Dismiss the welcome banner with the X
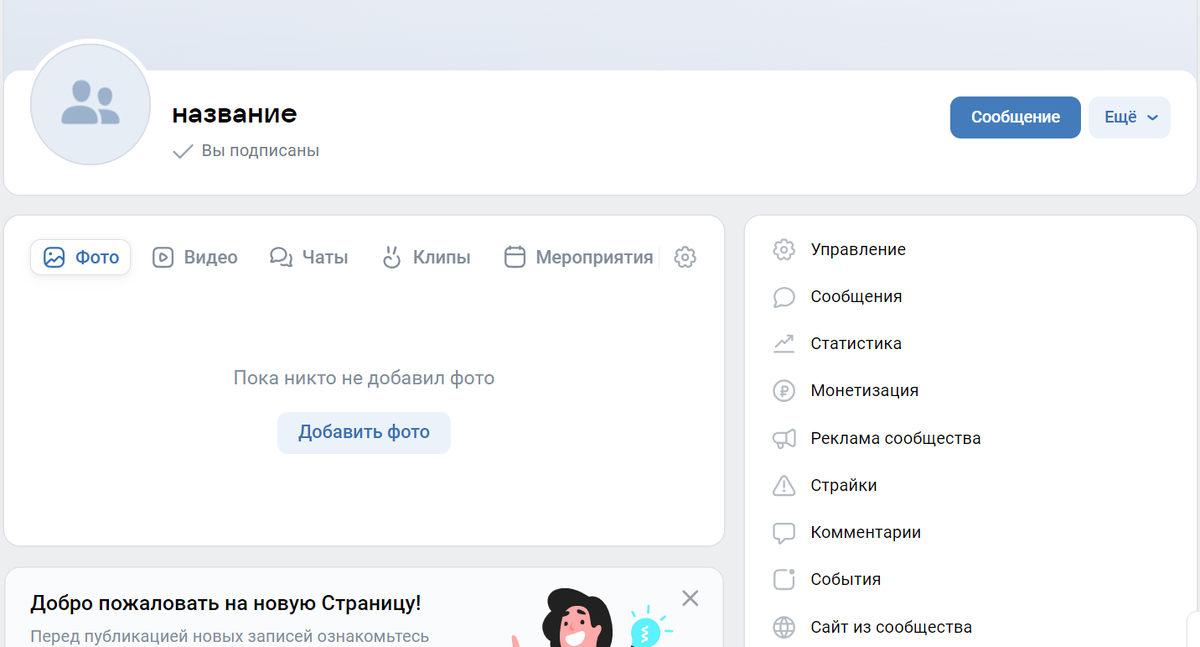The height and width of the screenshot is (647, 1200). [690, 598]
